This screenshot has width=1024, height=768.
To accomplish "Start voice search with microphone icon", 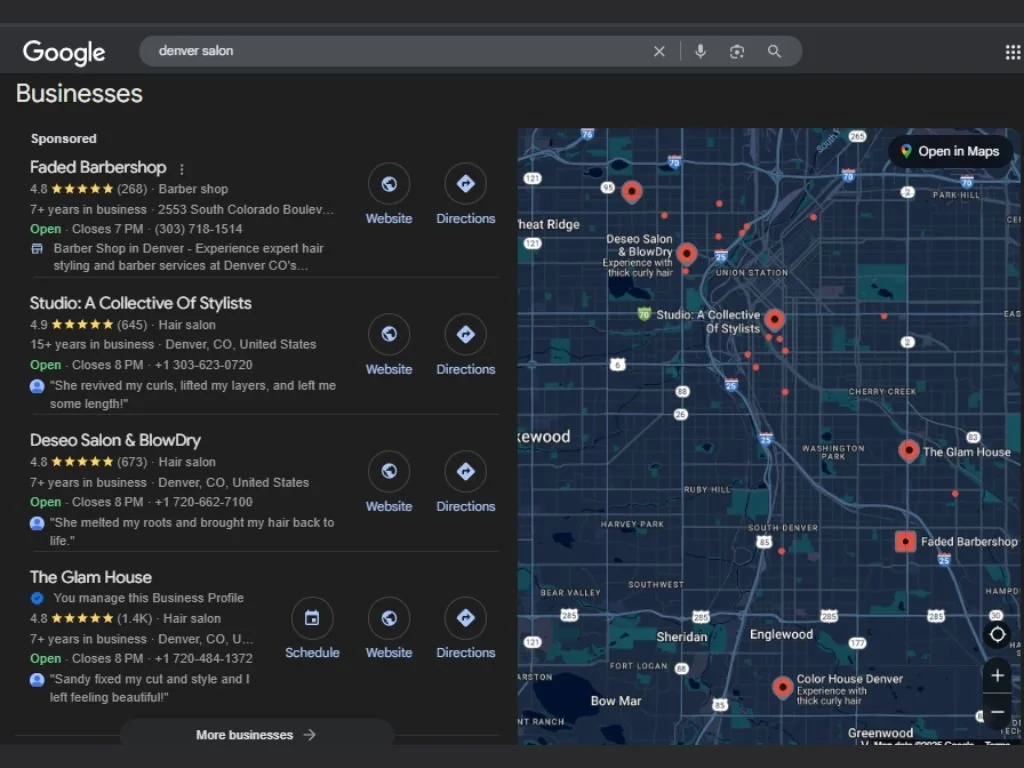I will (x=700, y=51).
